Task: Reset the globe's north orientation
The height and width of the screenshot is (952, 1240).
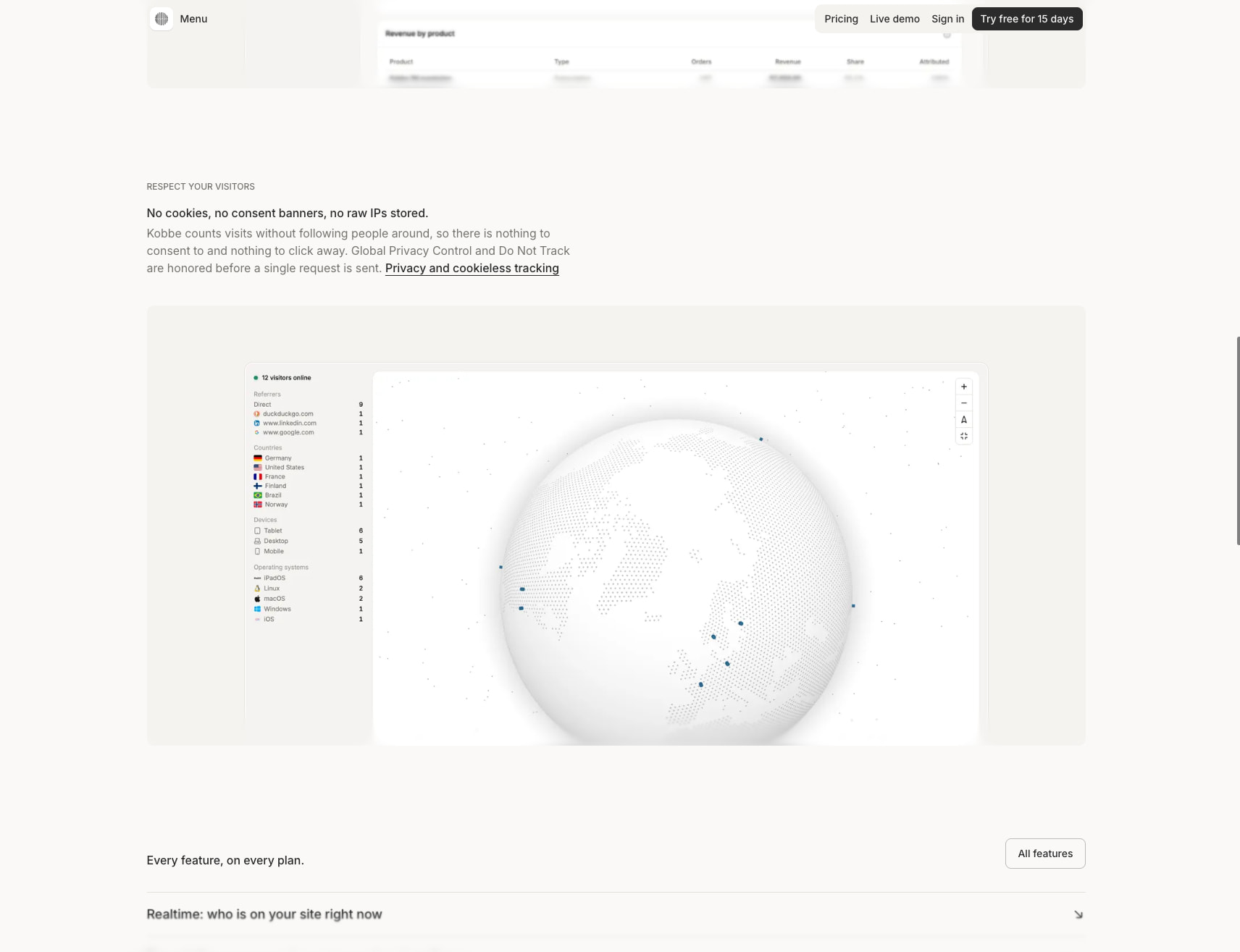Action: 964,420
